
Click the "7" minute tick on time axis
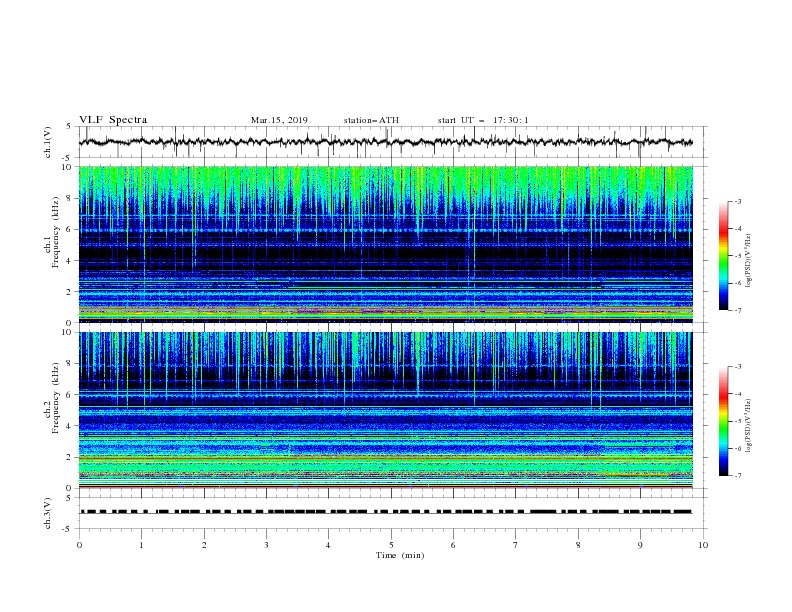click(x=516, y=545)
